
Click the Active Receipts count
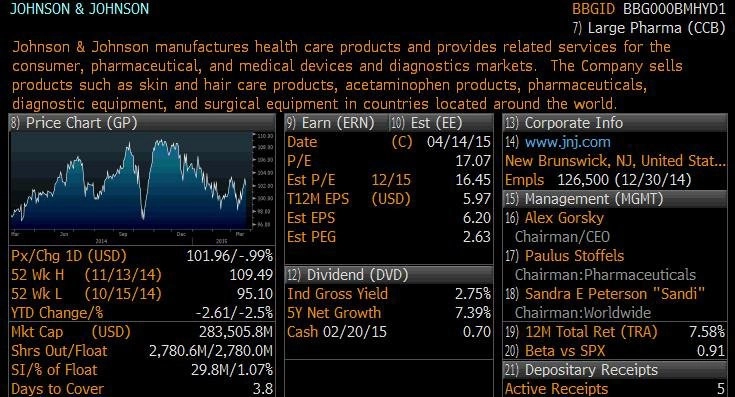pyautogui.click(x=720, y=389)
